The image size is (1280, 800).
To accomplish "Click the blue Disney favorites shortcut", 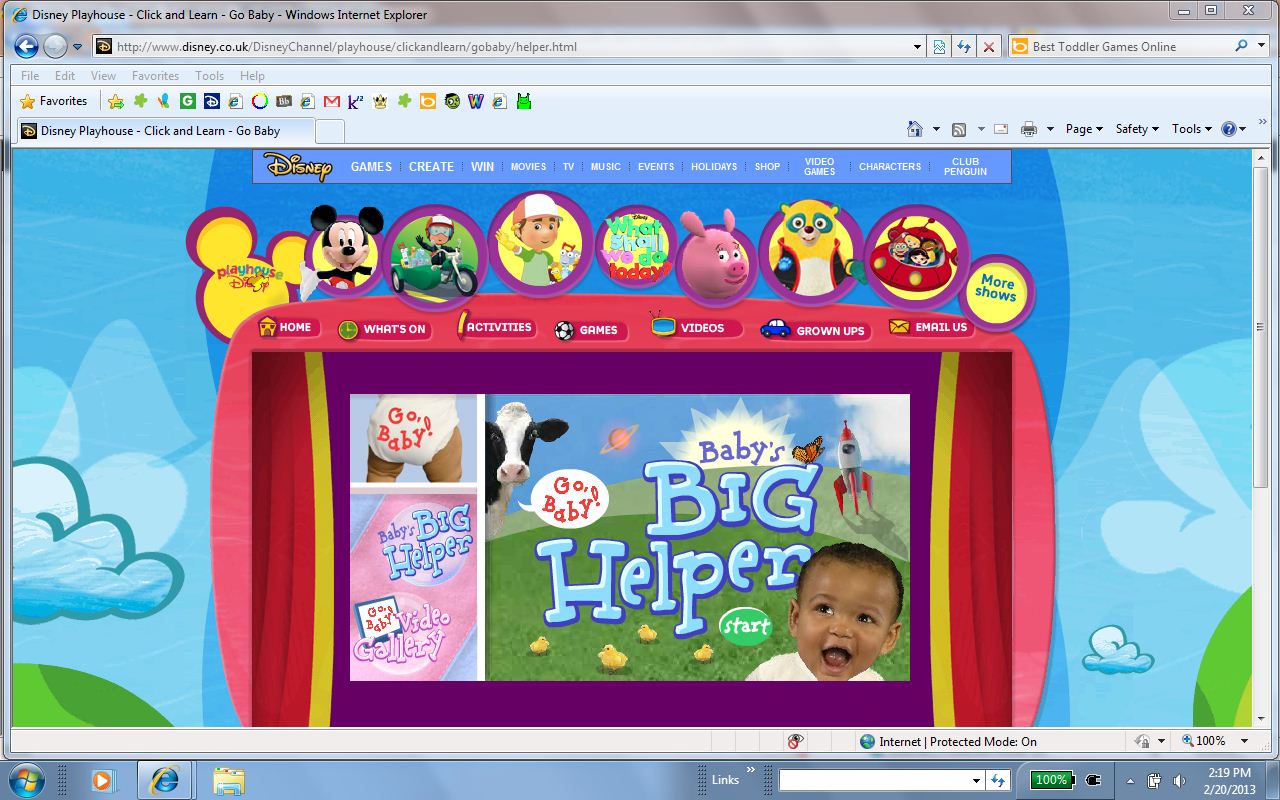I will point(211,101).
